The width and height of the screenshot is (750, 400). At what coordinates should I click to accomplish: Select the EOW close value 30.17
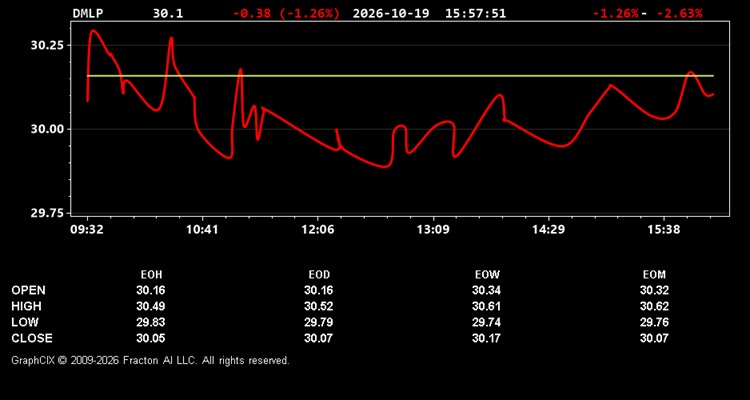tap(486, 338)
